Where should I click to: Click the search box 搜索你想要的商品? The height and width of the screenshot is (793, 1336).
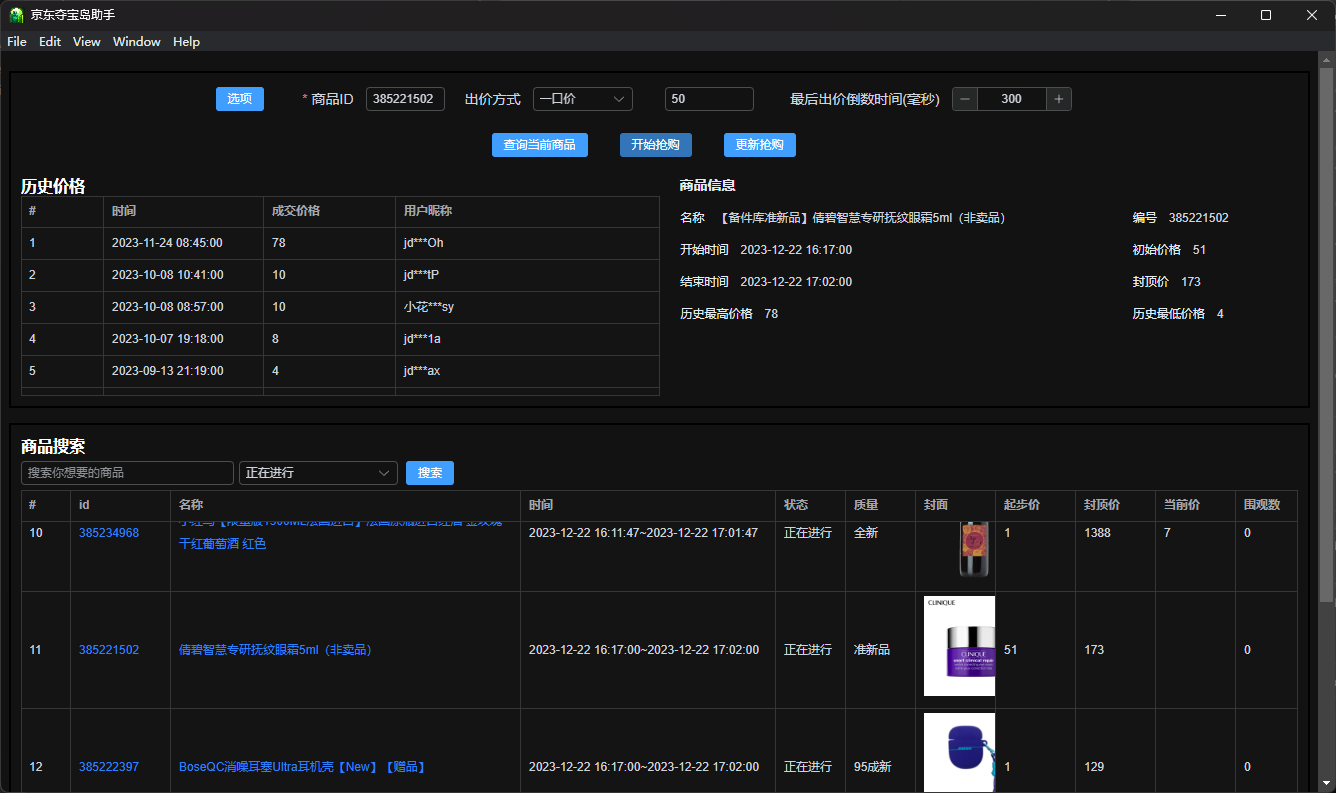127,473
